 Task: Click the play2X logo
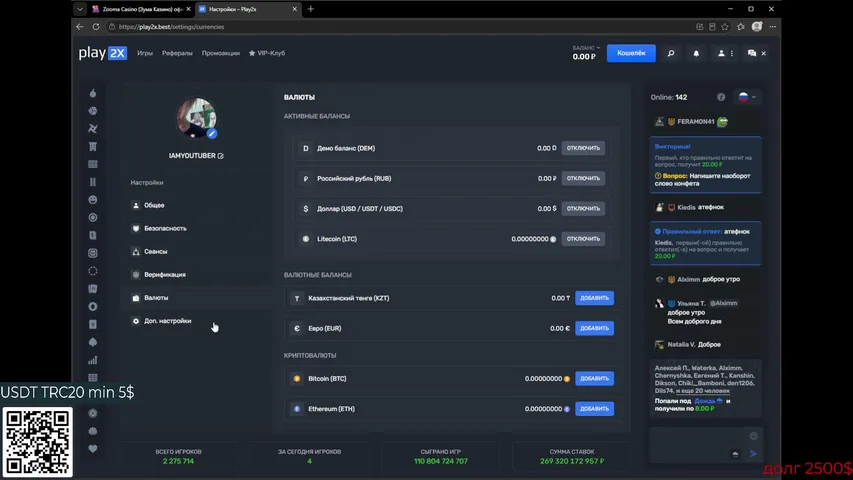click(x=103, y=53)
